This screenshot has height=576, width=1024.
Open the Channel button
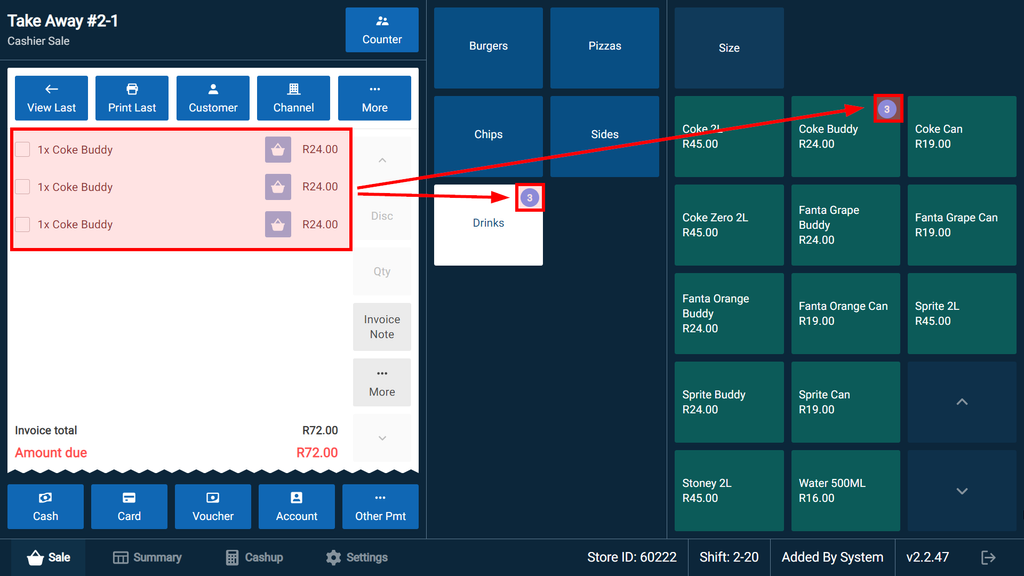coord(293,98)
